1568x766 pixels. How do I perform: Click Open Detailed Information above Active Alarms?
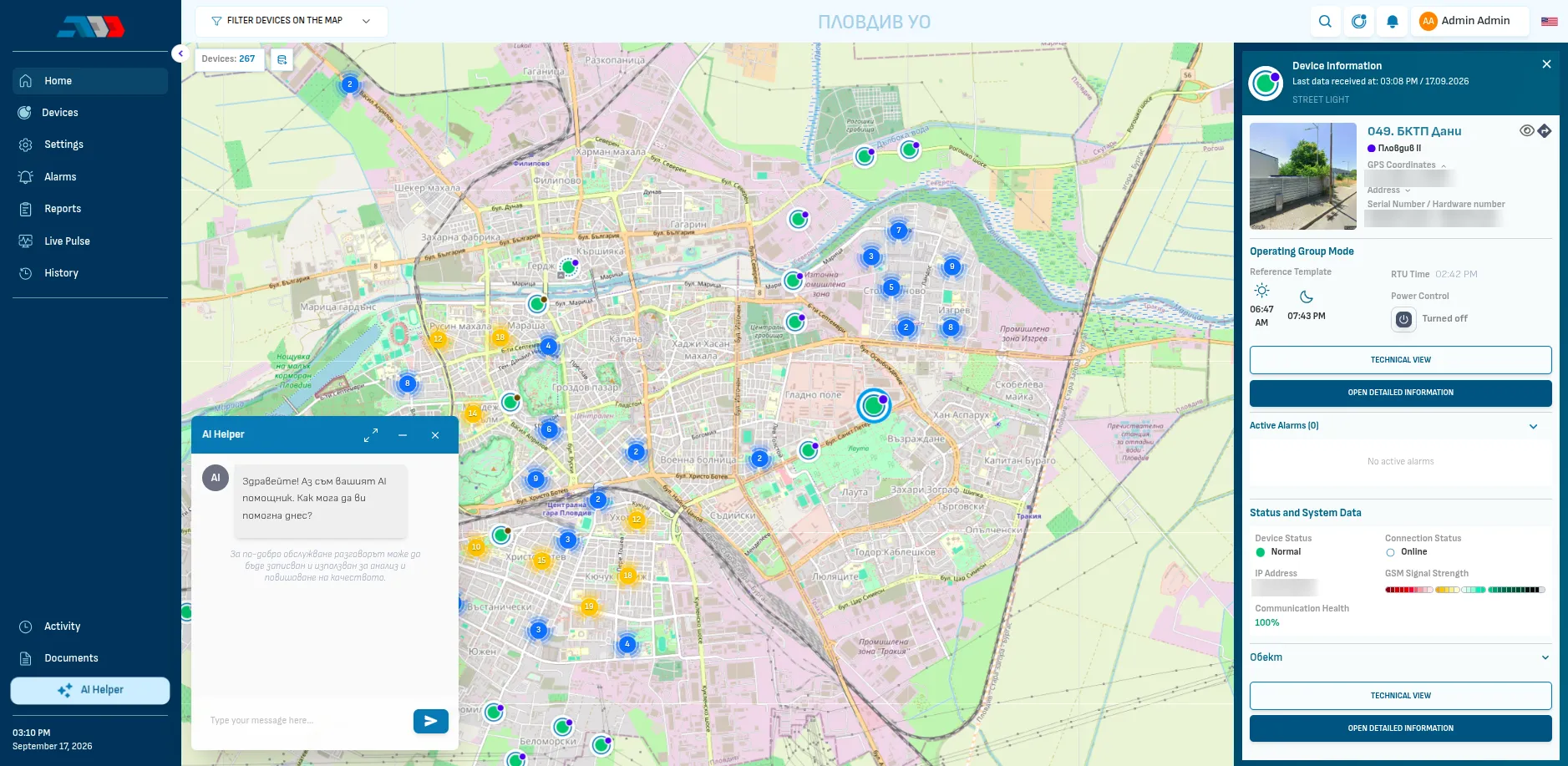(1401, 393)
